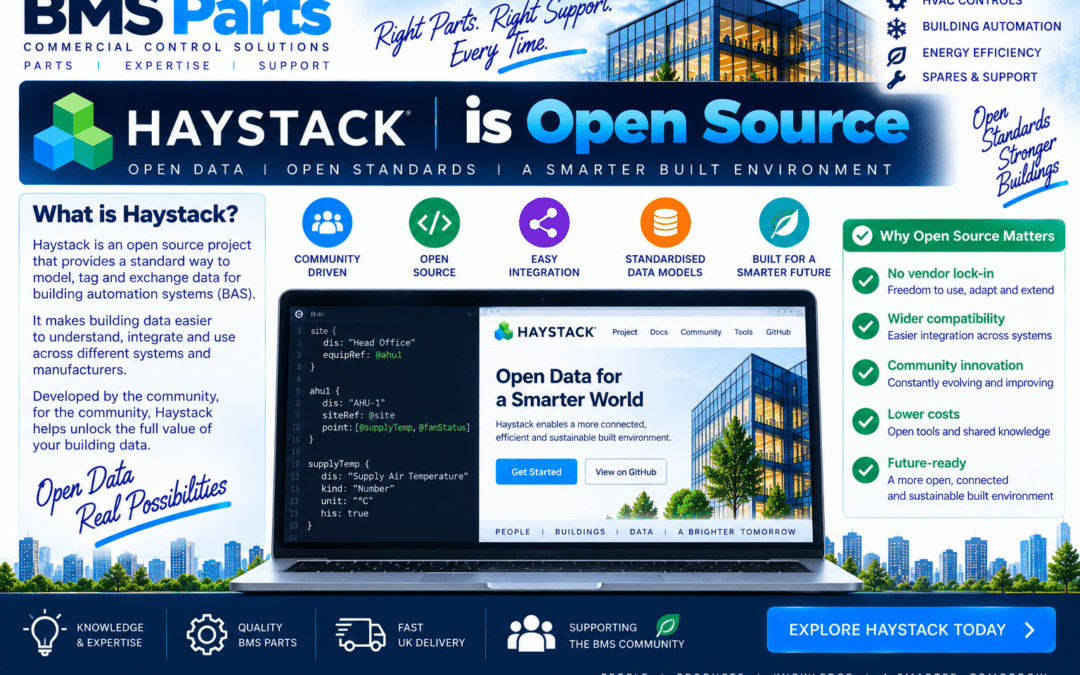Click the 'his: true' code line
The image size is (1080, 675).
[x=344, y=513]
